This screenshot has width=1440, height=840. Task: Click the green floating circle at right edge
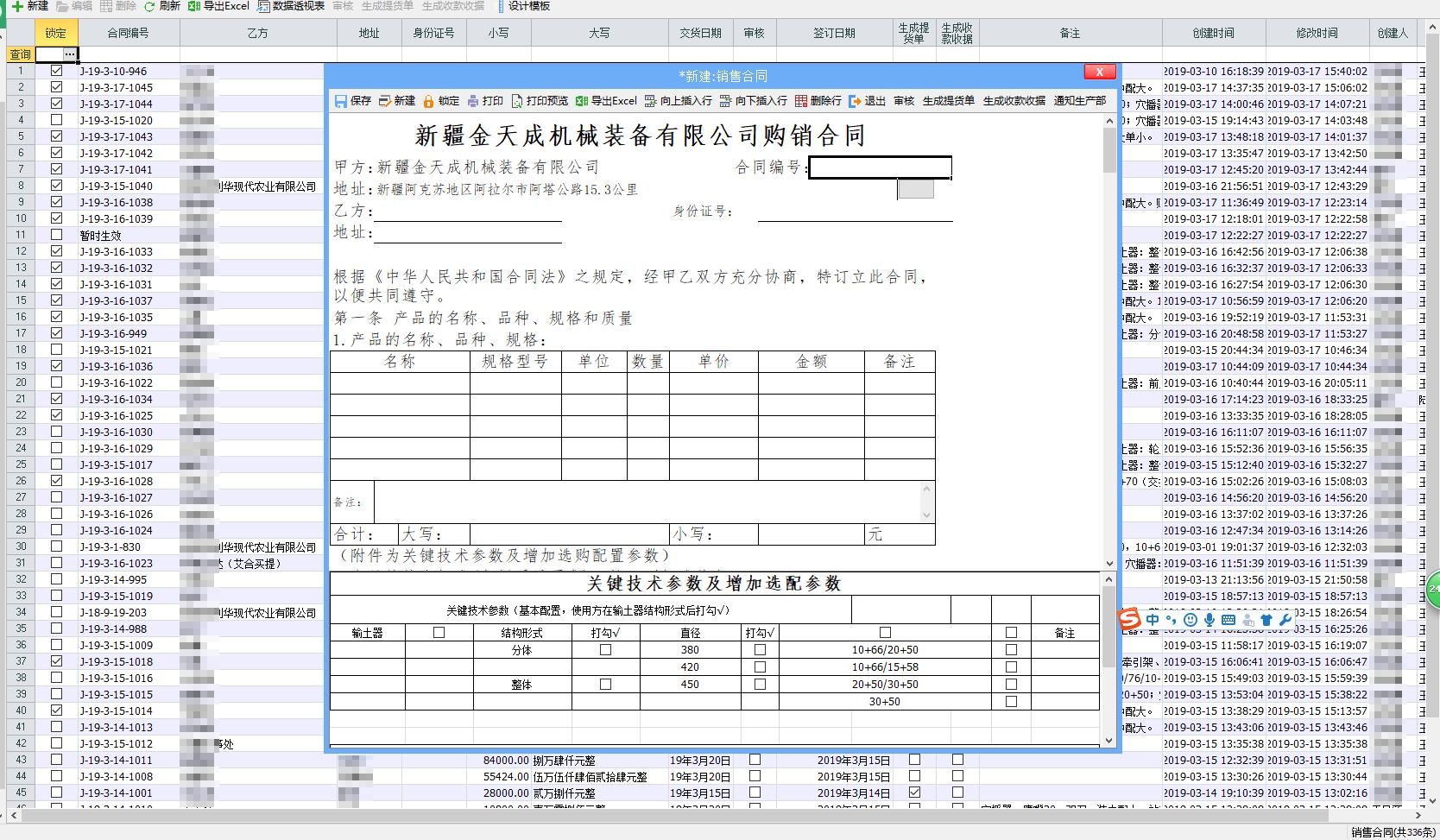pyautogui.click(x=1433, y=589)
